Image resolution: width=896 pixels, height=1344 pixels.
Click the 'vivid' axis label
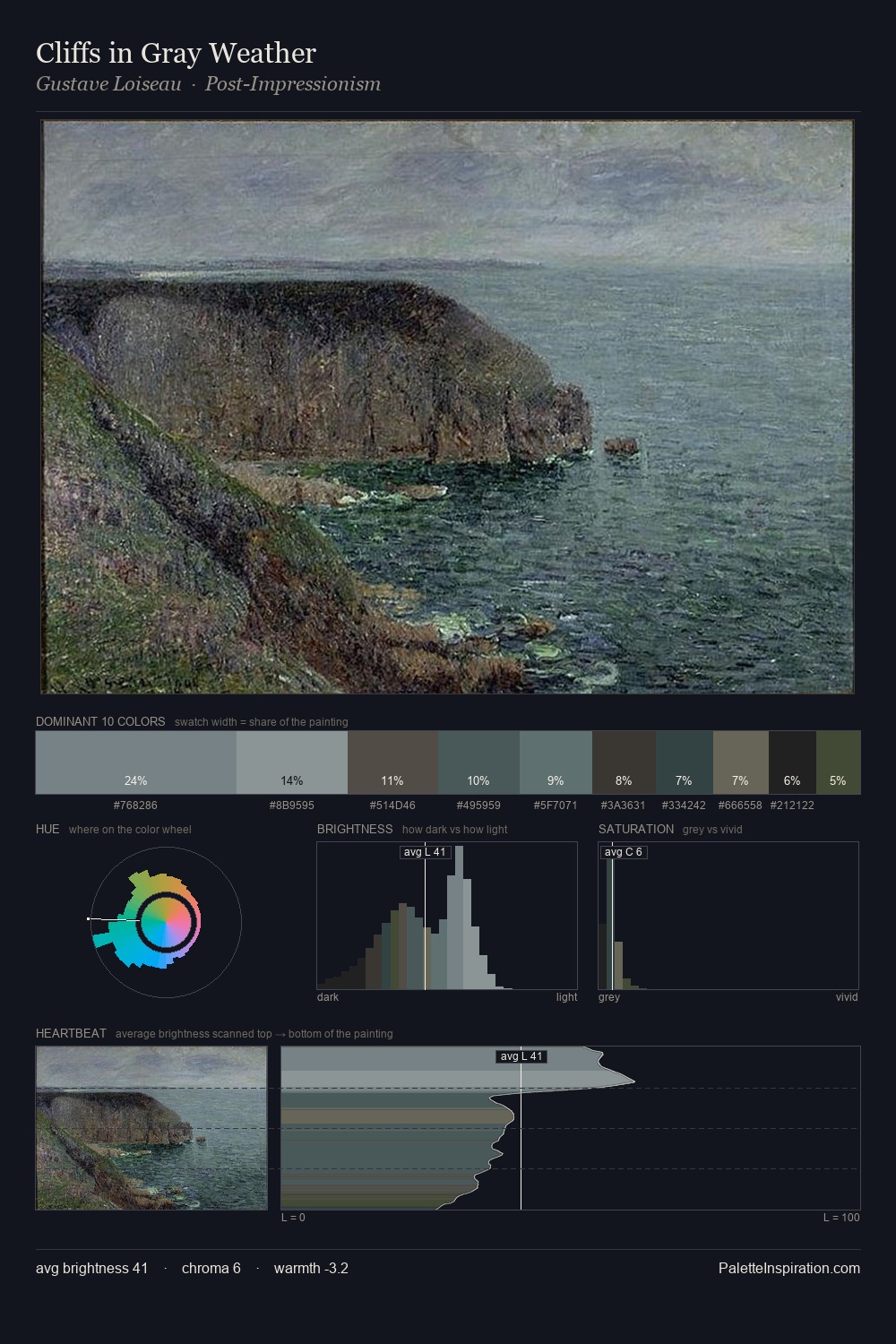tap(847, 997)
